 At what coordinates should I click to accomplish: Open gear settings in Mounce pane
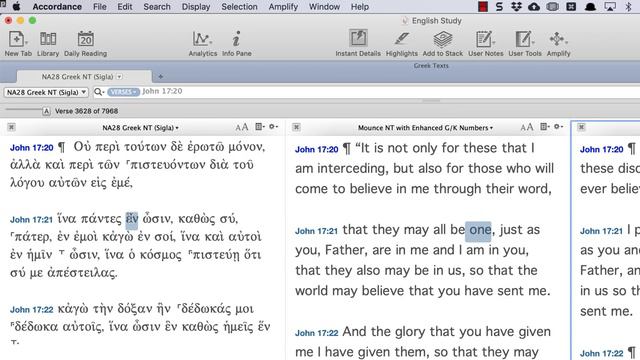[x=558, y=127]
